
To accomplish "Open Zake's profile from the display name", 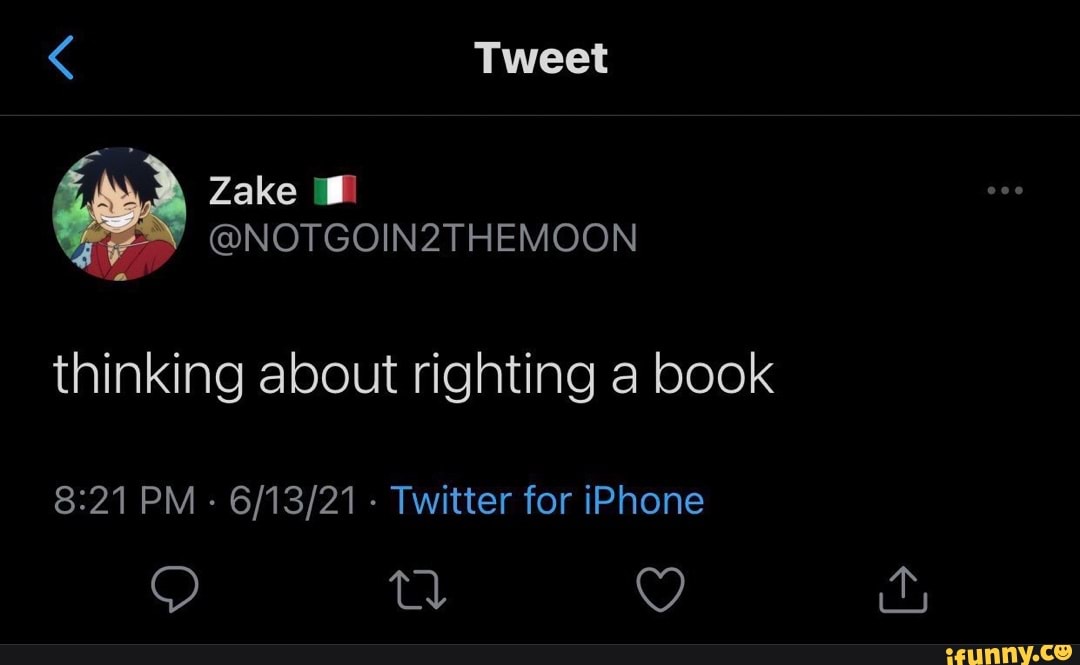I will 251,189.
